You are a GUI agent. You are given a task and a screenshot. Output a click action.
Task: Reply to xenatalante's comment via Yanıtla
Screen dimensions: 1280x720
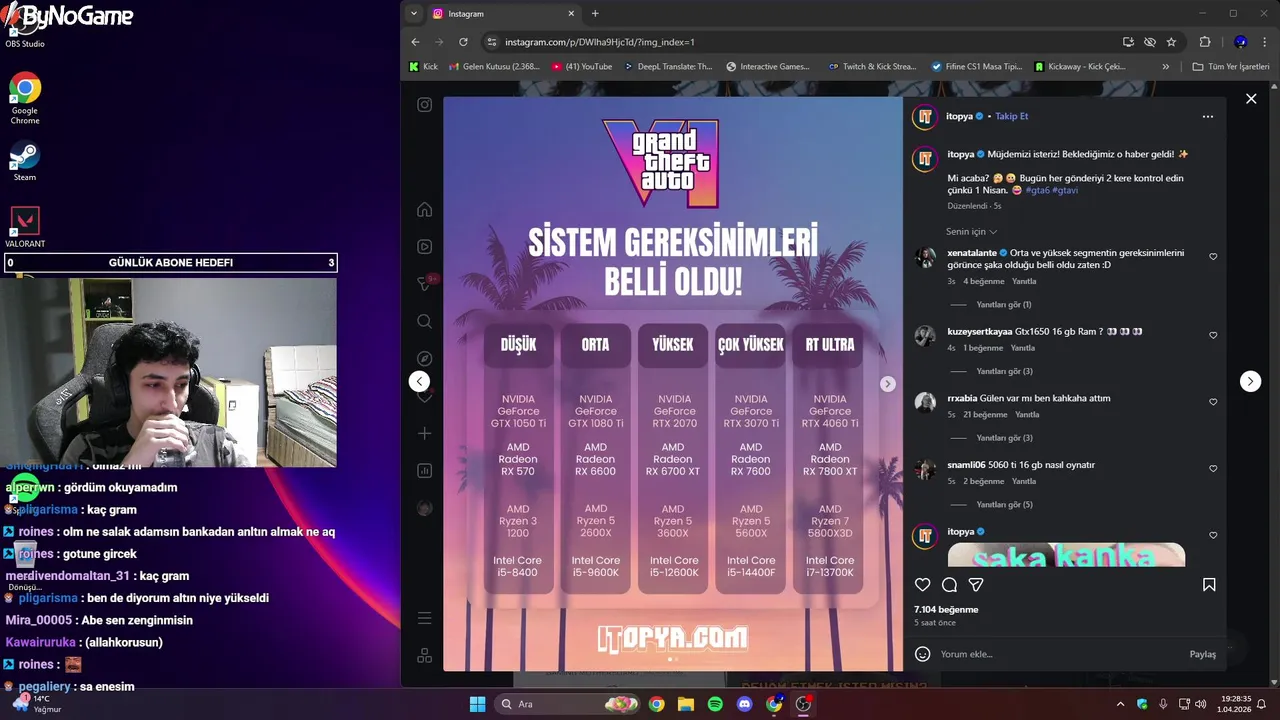tap(1023, 281)
